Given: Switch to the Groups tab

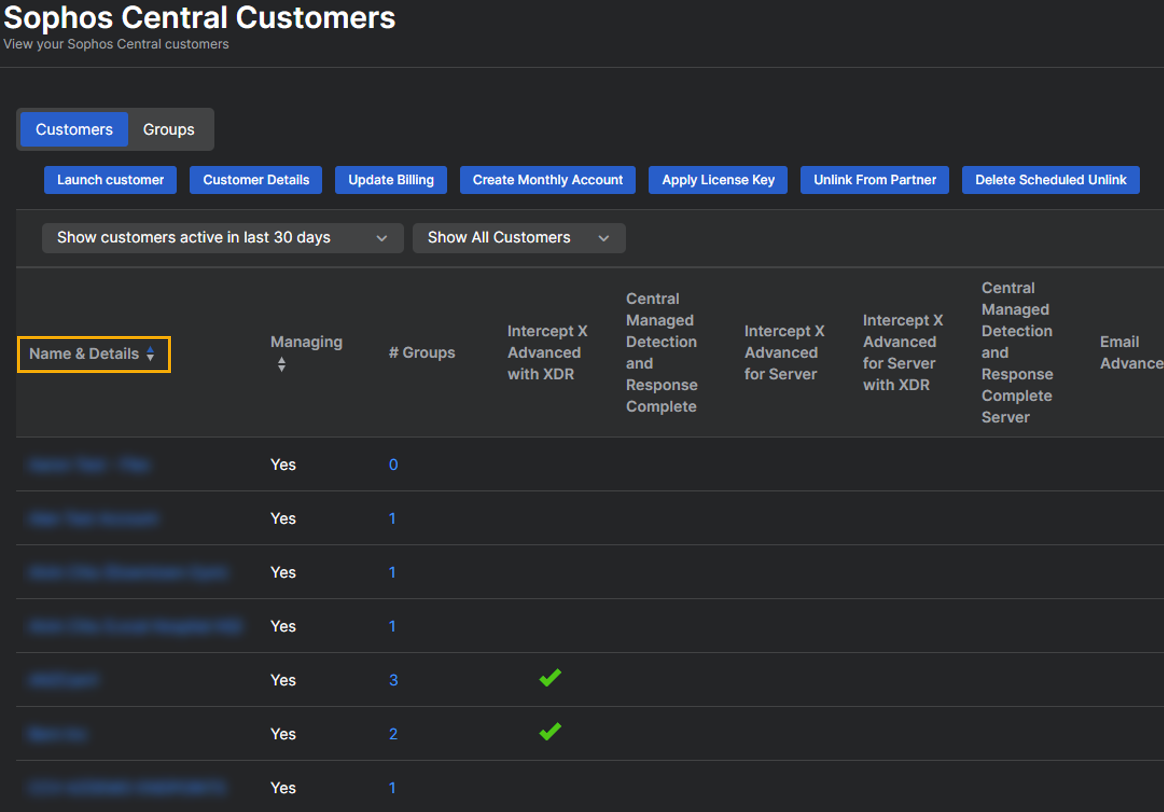Looking at the screenshot, I should tap(168, 130).
